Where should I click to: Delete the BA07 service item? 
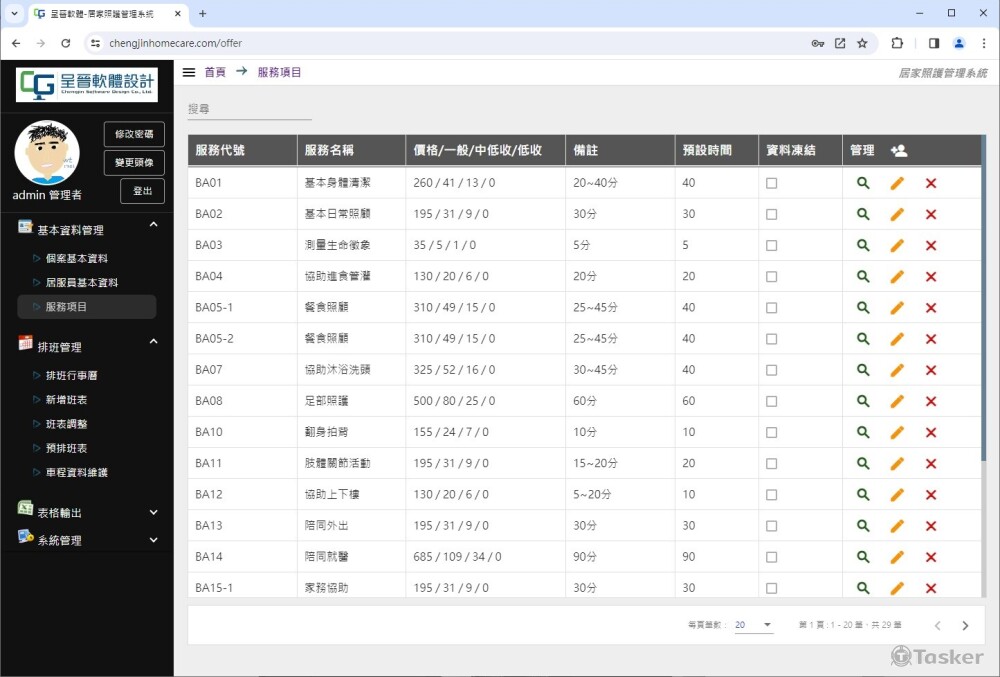tap(931, 370)
